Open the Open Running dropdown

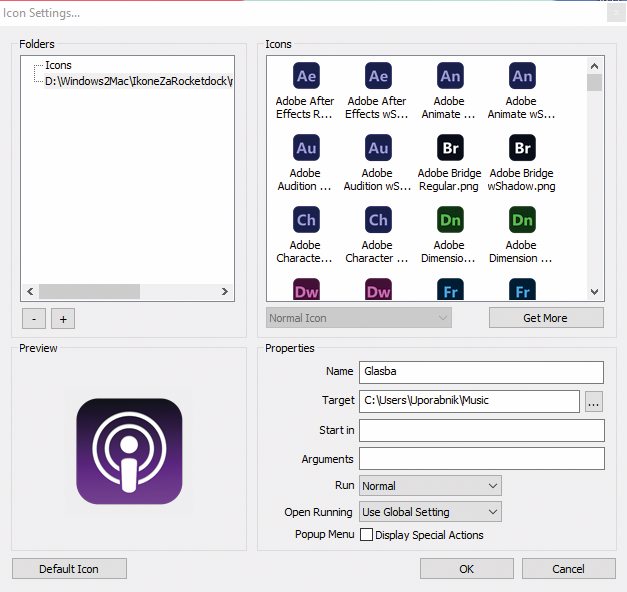pos(430,512)
